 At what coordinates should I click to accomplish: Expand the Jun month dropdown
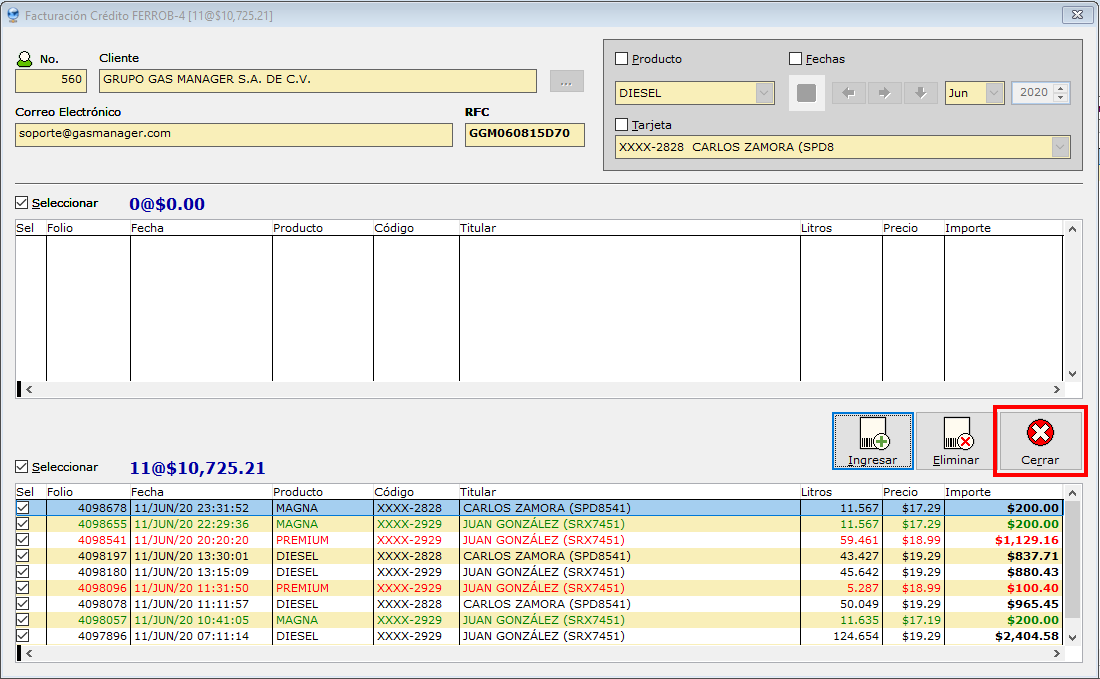click(x=994, y=93)
